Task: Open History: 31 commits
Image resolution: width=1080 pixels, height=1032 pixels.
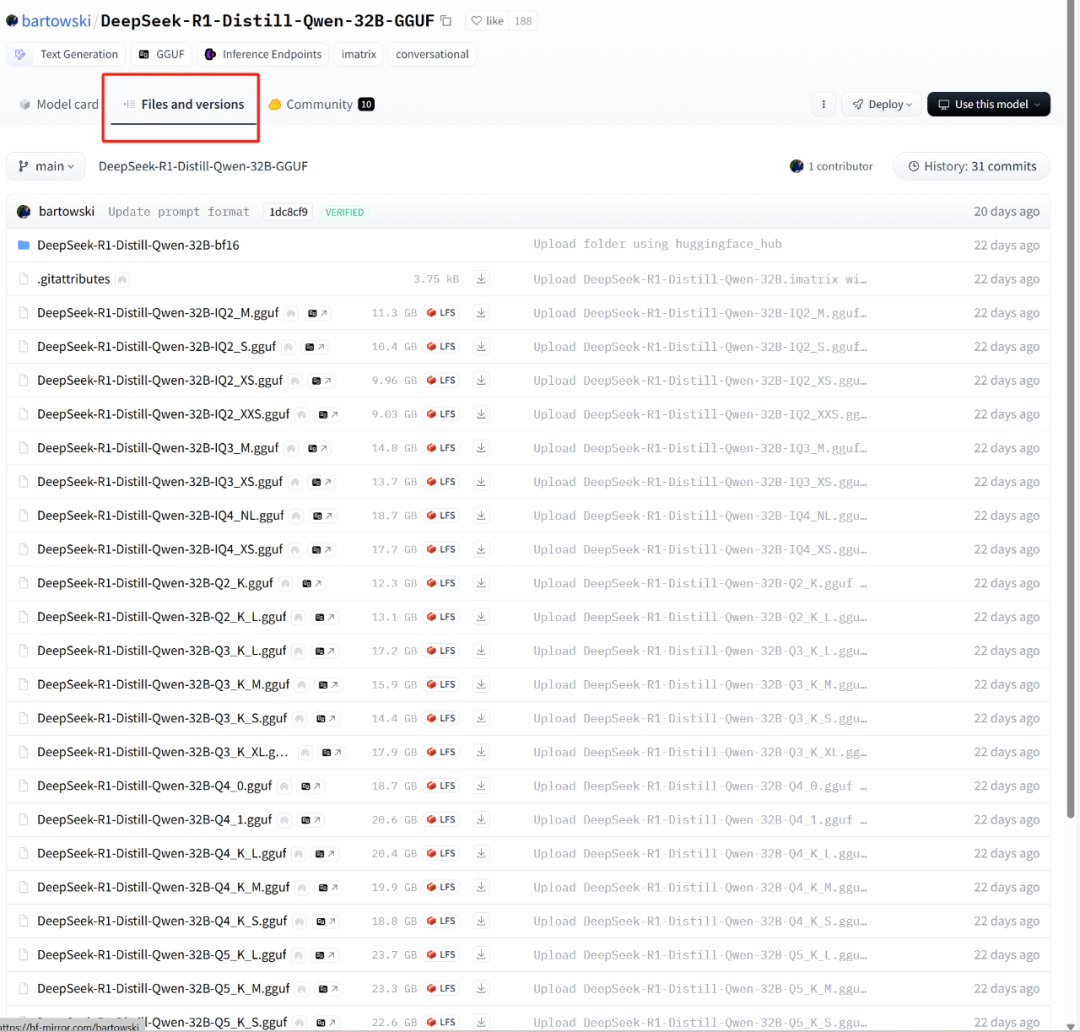Action: pos(972,166)
